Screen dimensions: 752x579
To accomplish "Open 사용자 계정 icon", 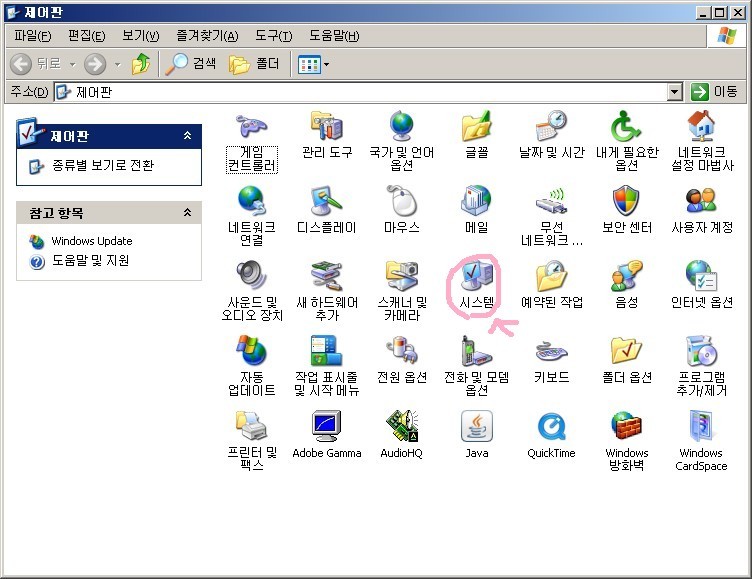I will tap(702, 210).
